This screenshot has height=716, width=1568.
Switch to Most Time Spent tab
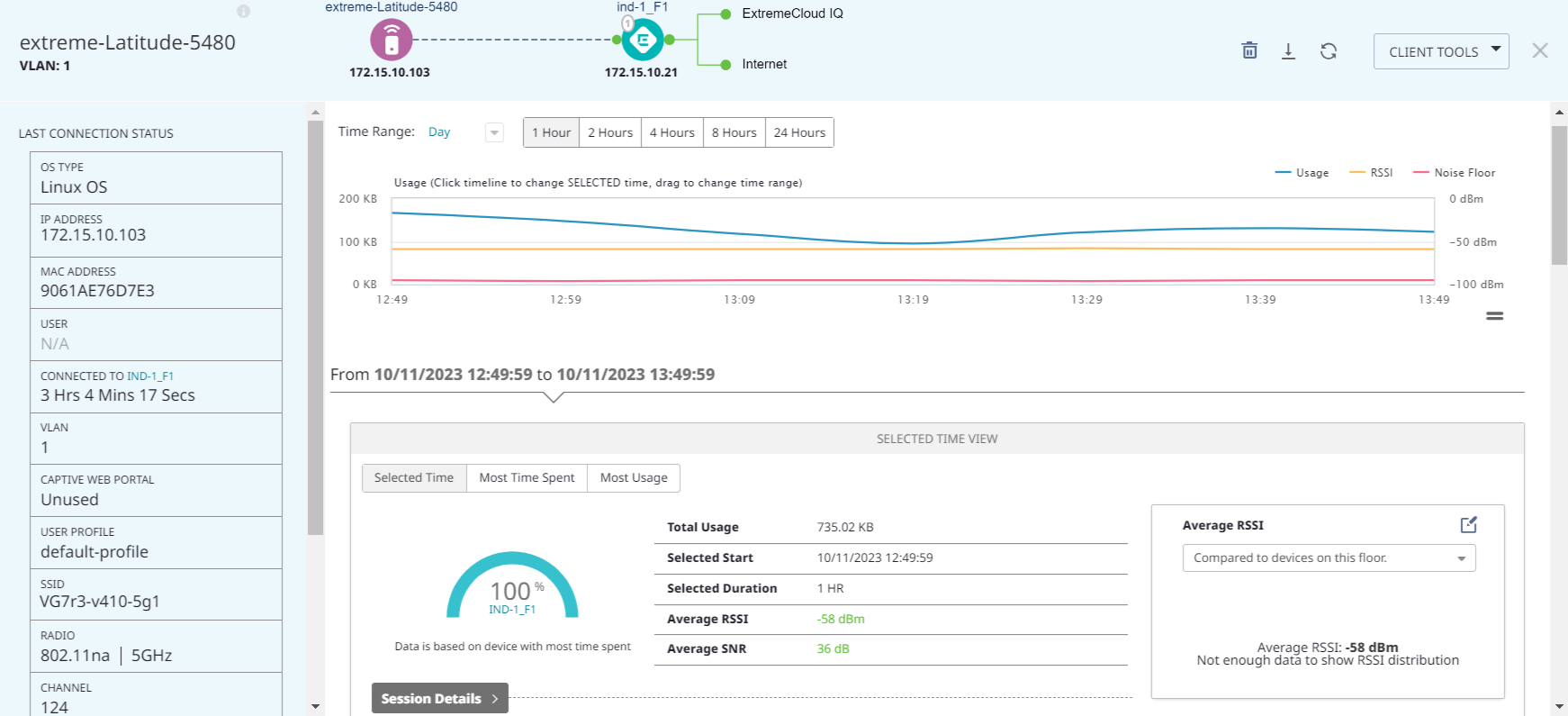point(527,478)
